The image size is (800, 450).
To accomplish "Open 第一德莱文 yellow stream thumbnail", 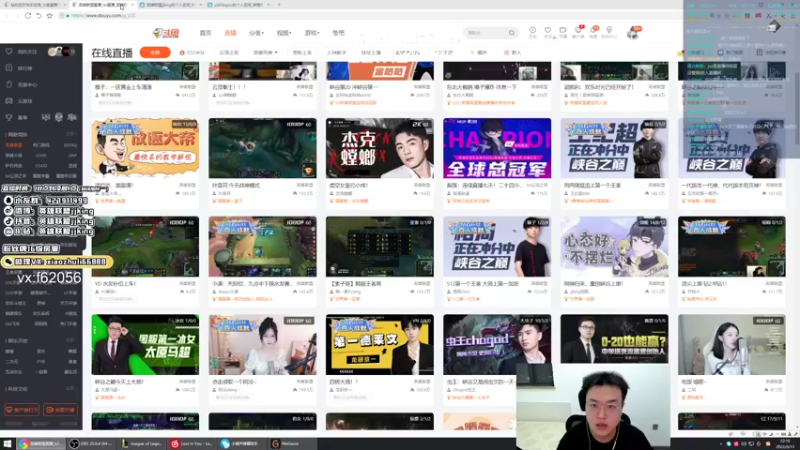I will pyautogui.click(x=380, y=344).
